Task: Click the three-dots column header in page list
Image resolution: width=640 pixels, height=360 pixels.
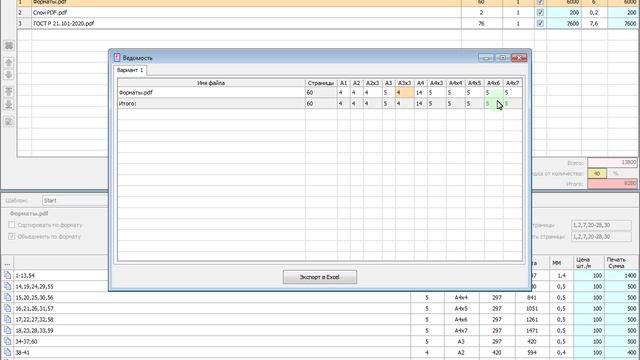Action: (x=7, y=263)
